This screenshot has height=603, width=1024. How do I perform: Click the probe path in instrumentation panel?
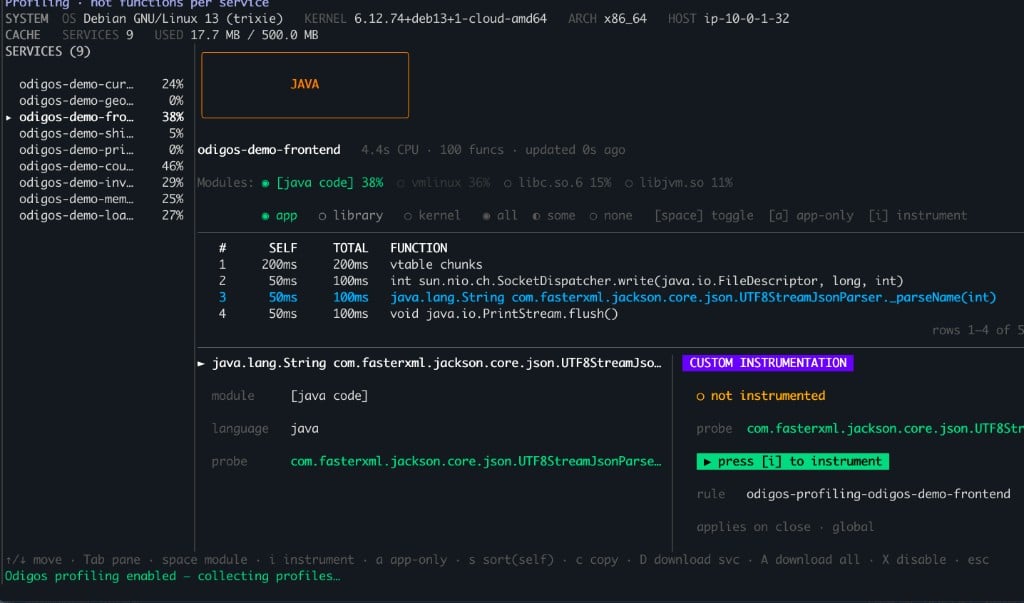click(x=885, y=429)
